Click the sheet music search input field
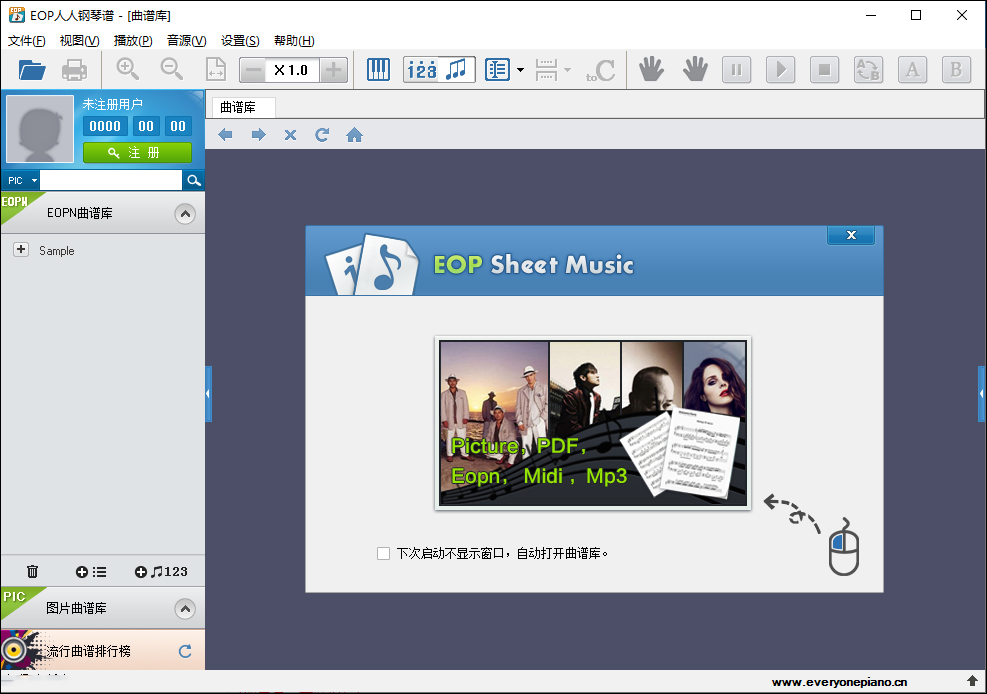 pyautogui.click(x=110, y=180)
